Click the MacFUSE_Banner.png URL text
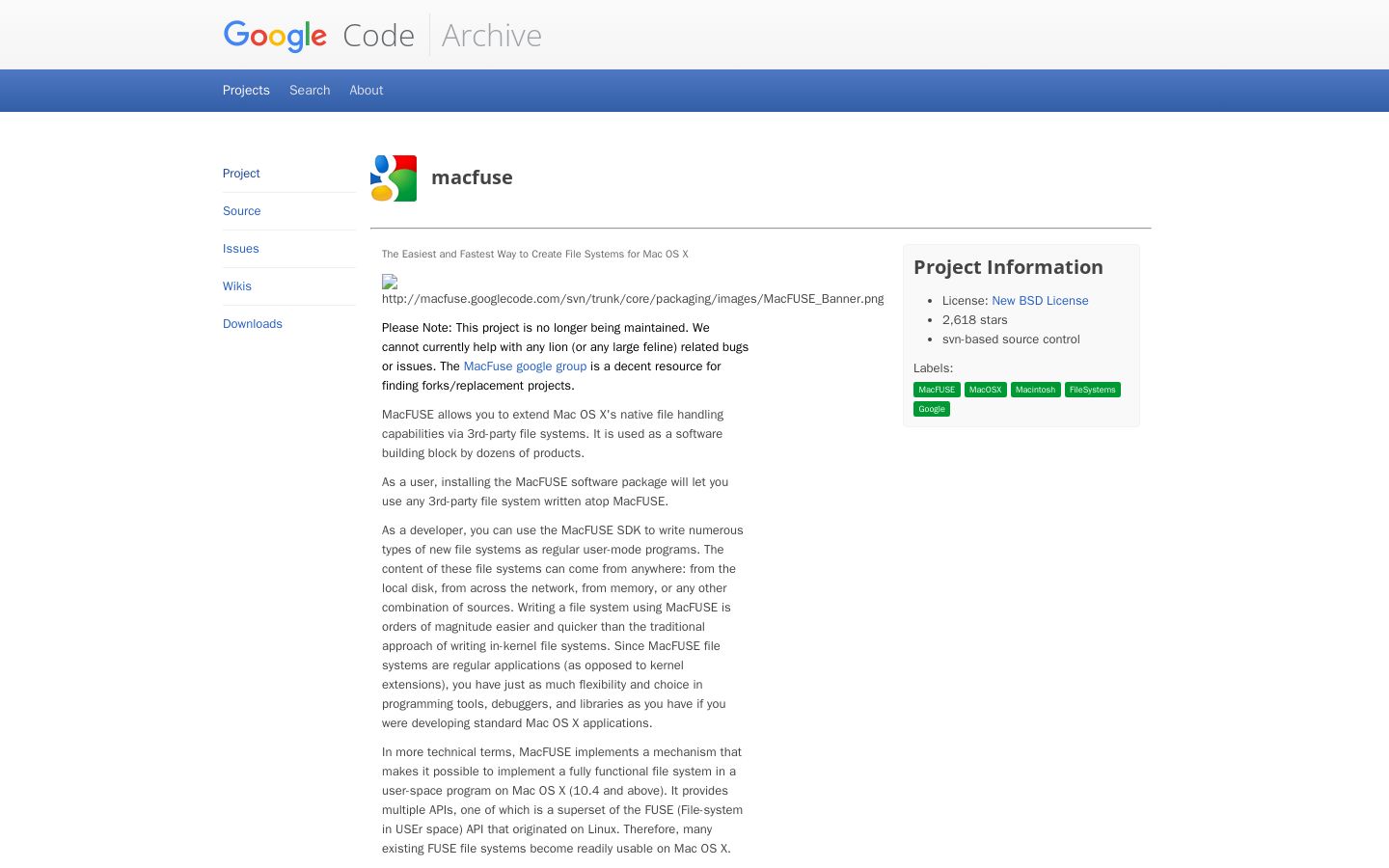 coord(633,299)
